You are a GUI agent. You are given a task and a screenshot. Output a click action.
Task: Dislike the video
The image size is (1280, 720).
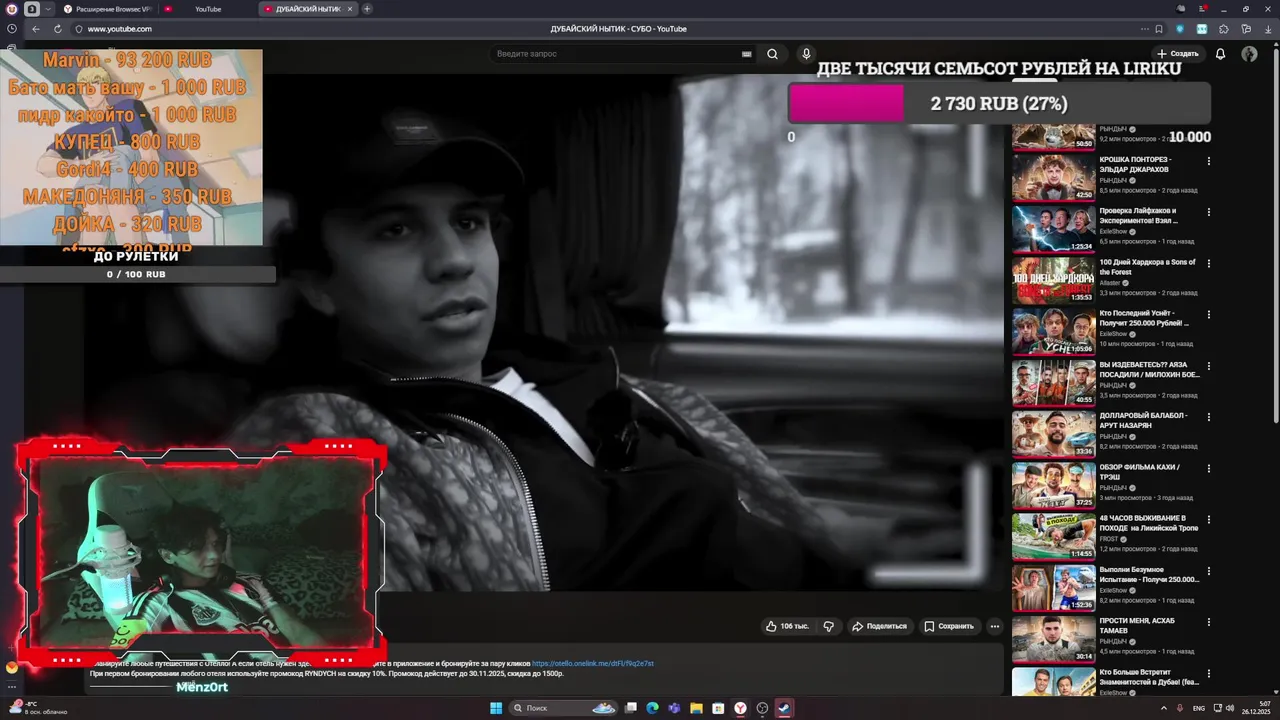[x=828, y=626]
